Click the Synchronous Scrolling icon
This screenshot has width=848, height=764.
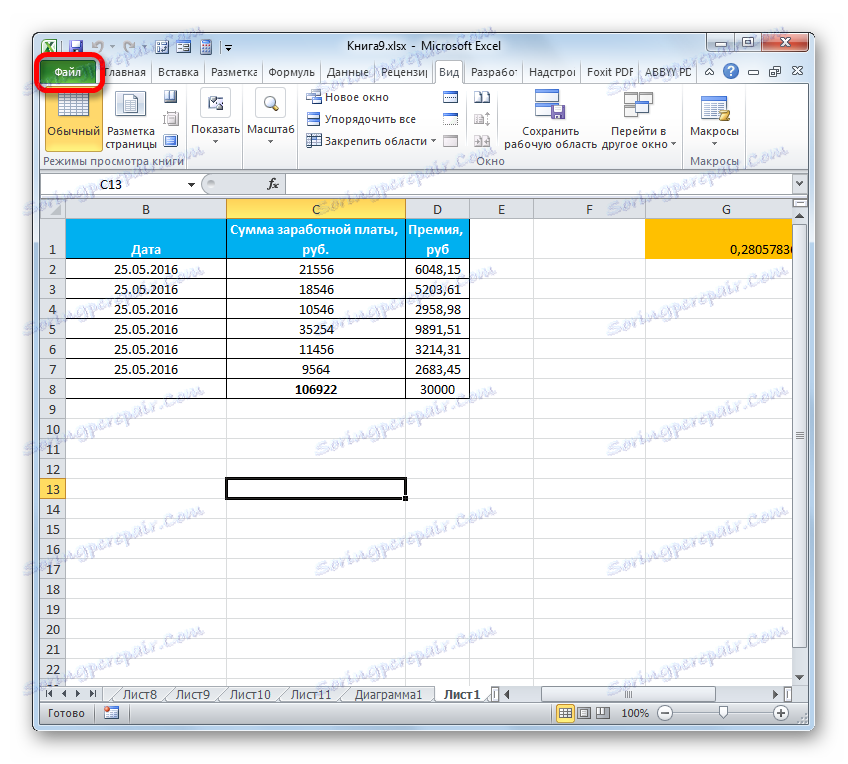[482, 119]
